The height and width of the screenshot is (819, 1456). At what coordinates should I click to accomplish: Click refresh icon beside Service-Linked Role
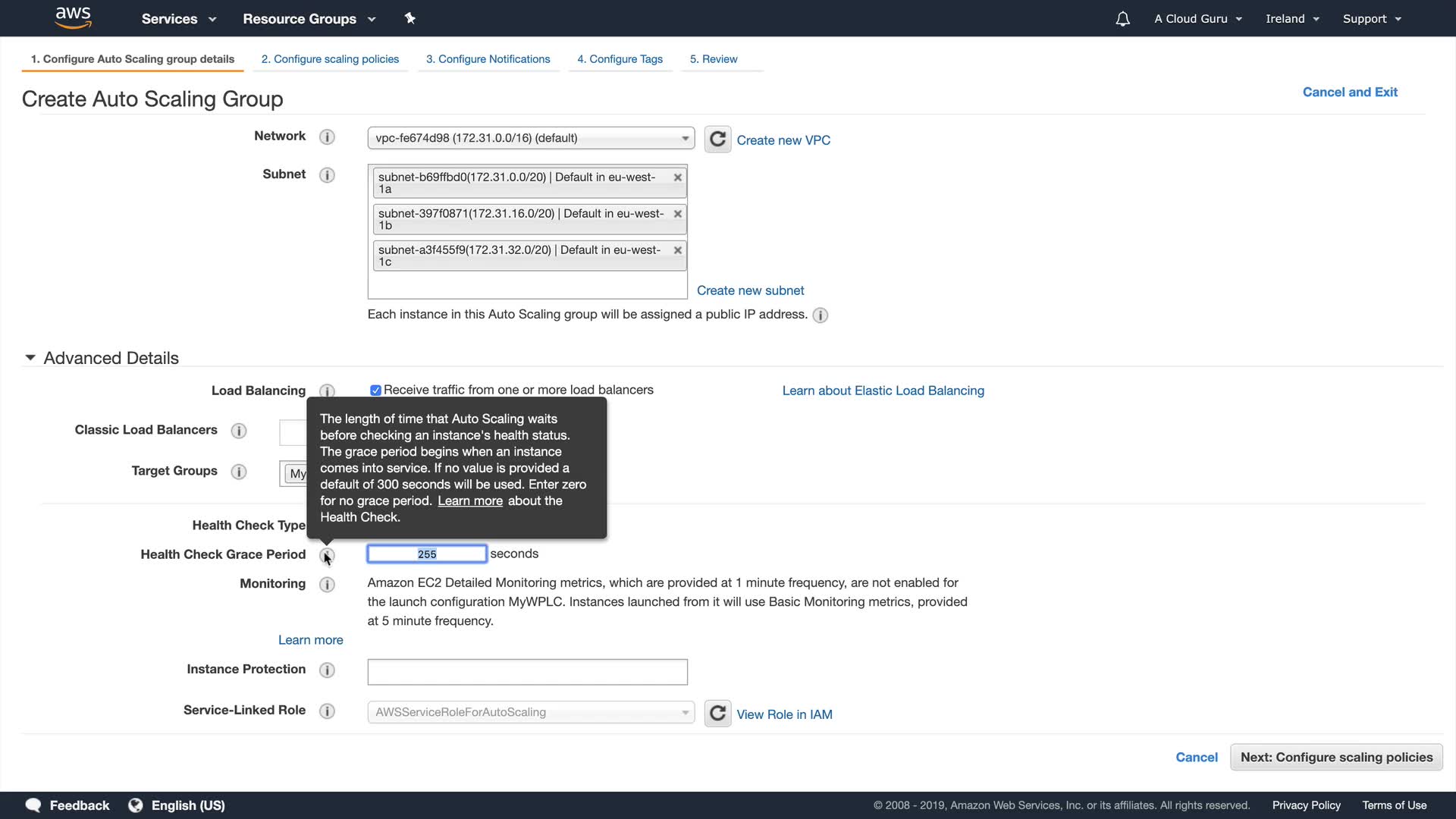coord(717,714)
